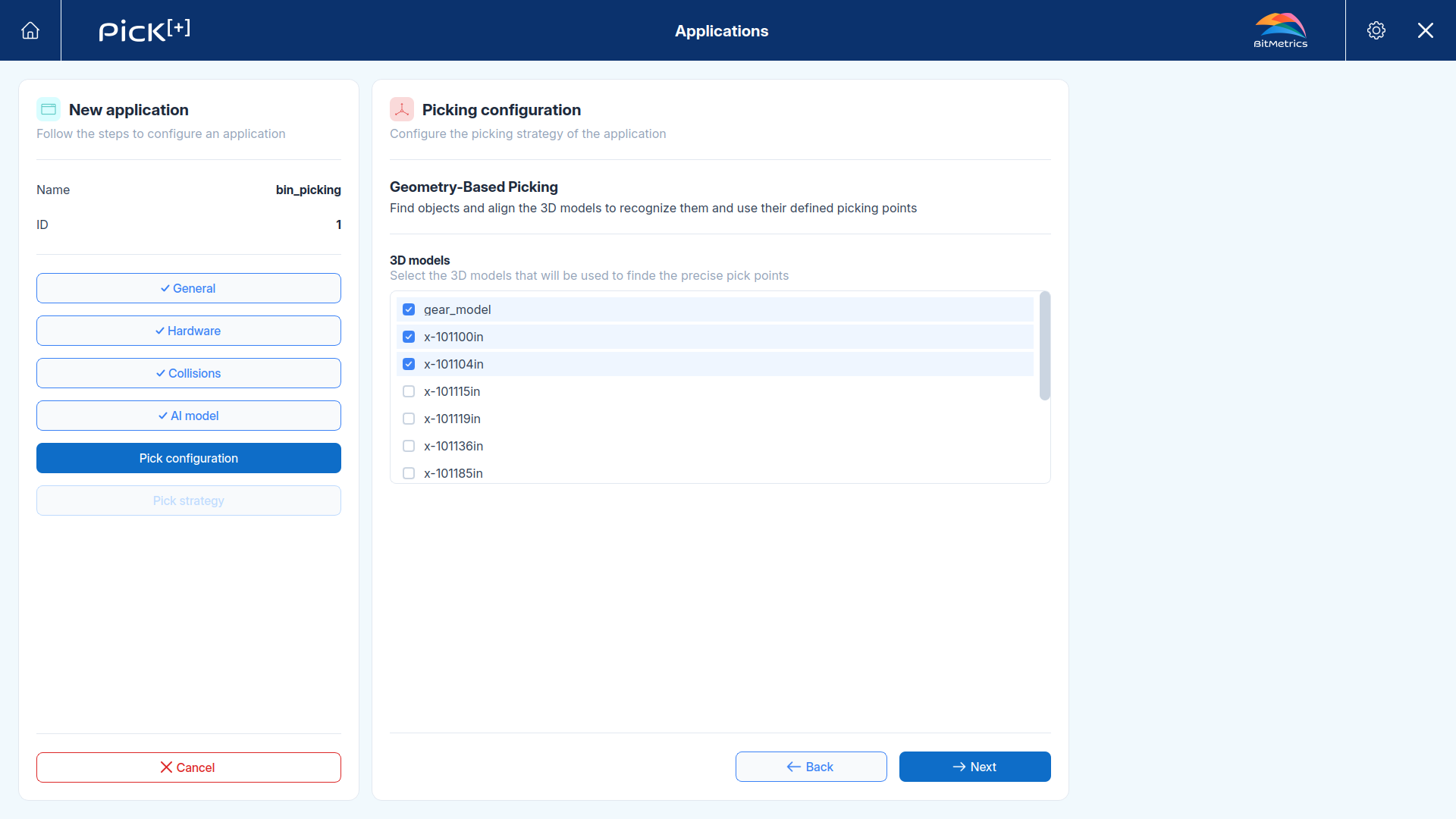Viewport: 1456px width, 819px height.
Task: Select the Pick strategy step
Action: [189, 500]
